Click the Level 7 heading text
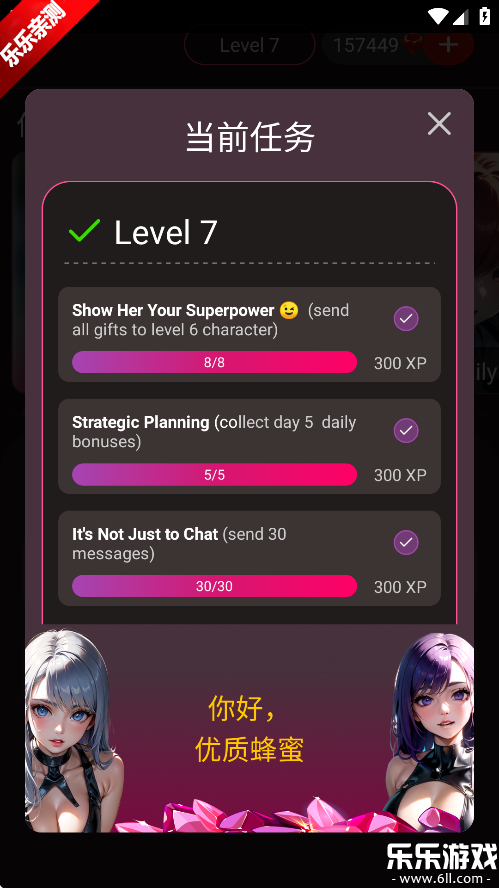The width and height of the screenshot is (499, 888). [x=165, y=232]
